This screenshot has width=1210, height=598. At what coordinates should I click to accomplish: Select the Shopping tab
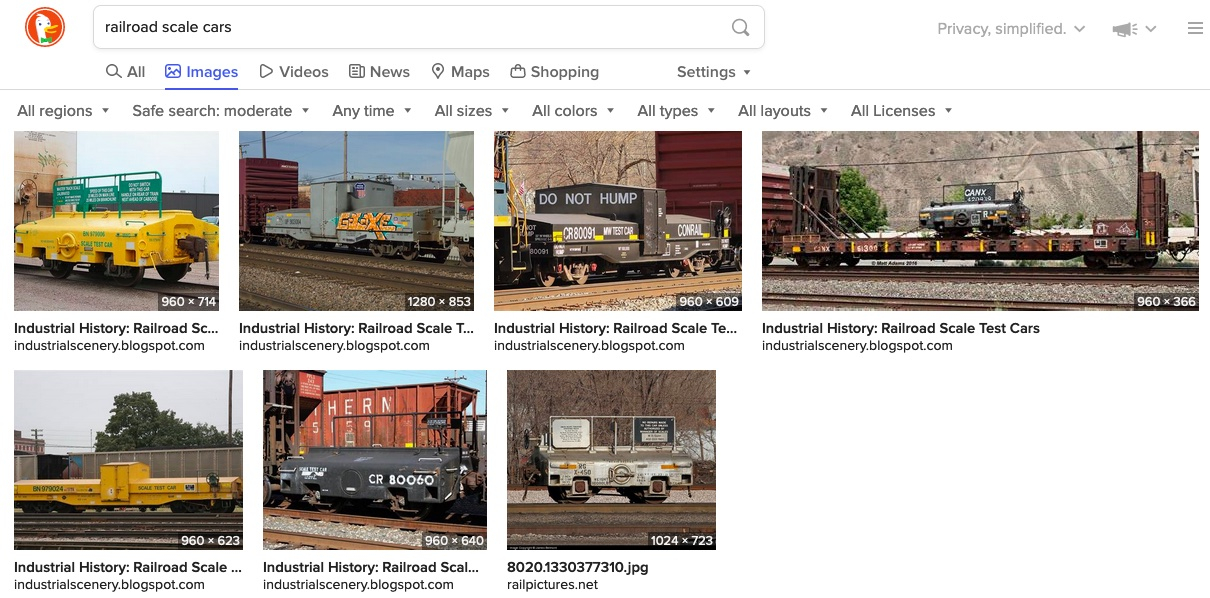pos(554,72)
